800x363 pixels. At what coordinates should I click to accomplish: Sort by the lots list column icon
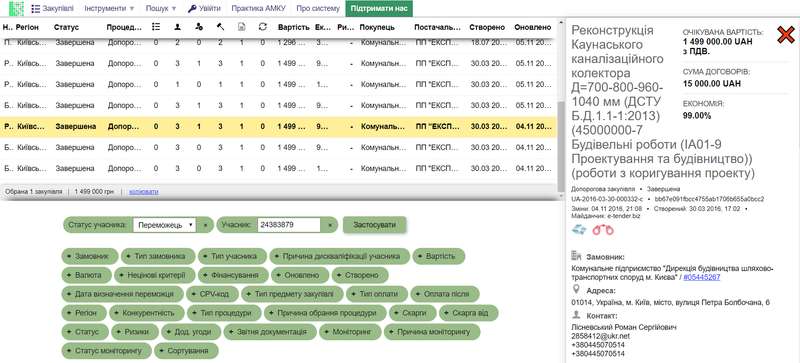point(155,27)
